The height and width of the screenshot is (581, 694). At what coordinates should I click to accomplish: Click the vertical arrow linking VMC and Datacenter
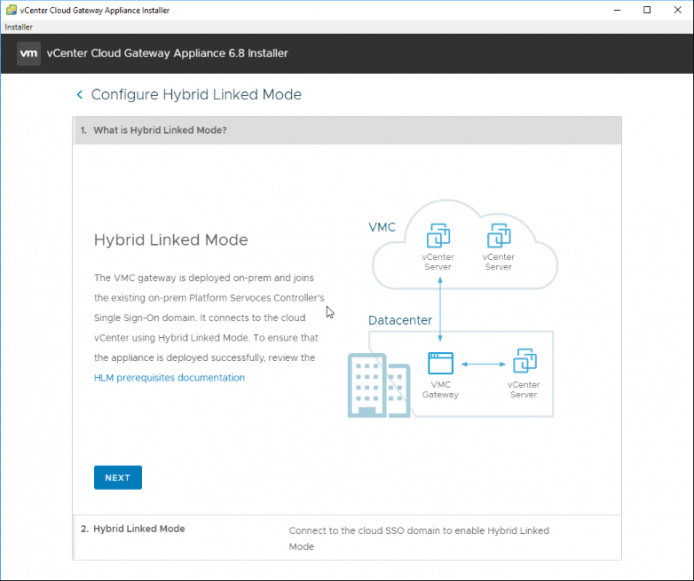pyautogui.click(x=440, y=309)
